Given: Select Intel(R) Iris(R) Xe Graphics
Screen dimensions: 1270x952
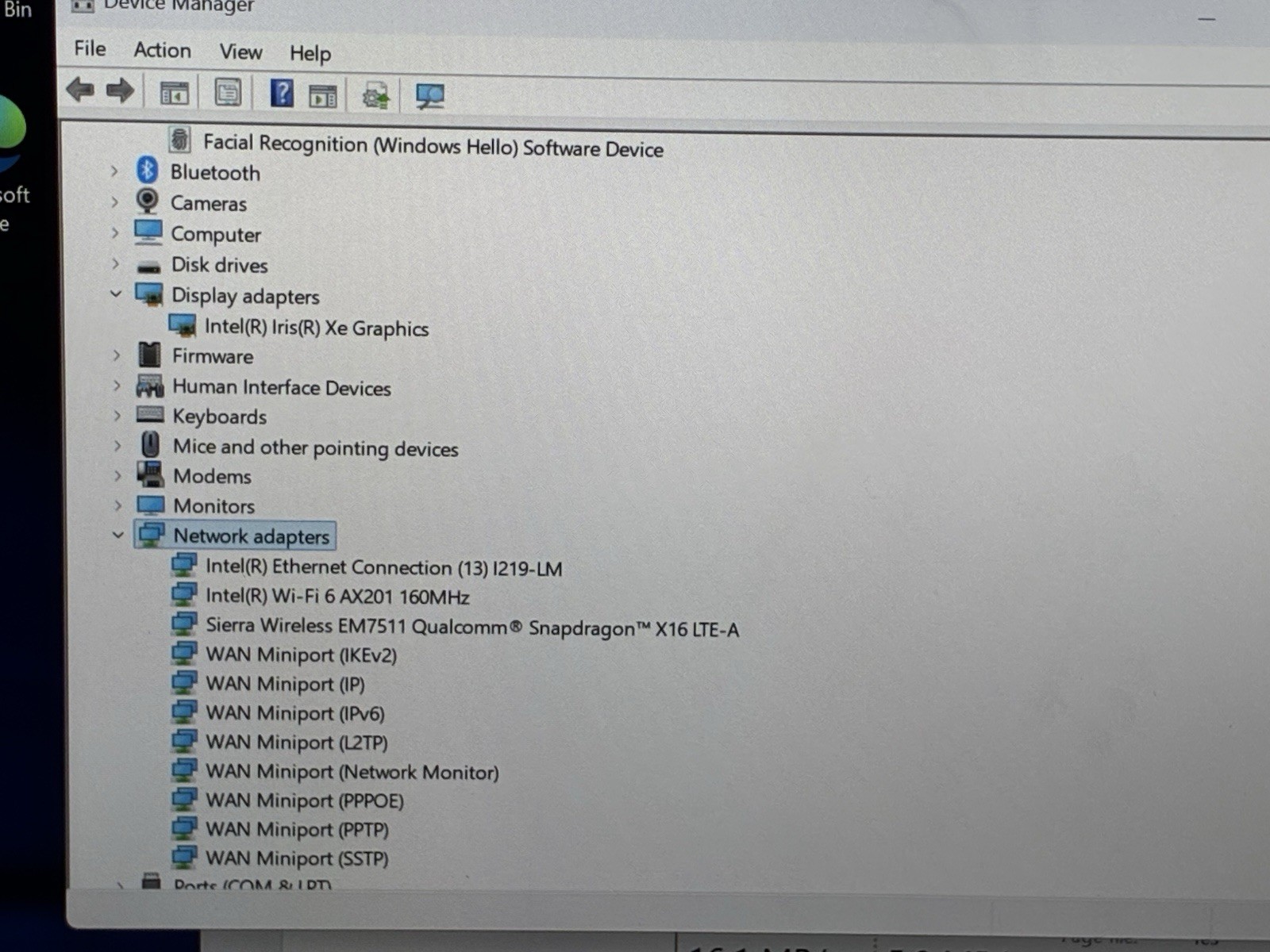Looking at the screenshot, I should pos(317,327).
